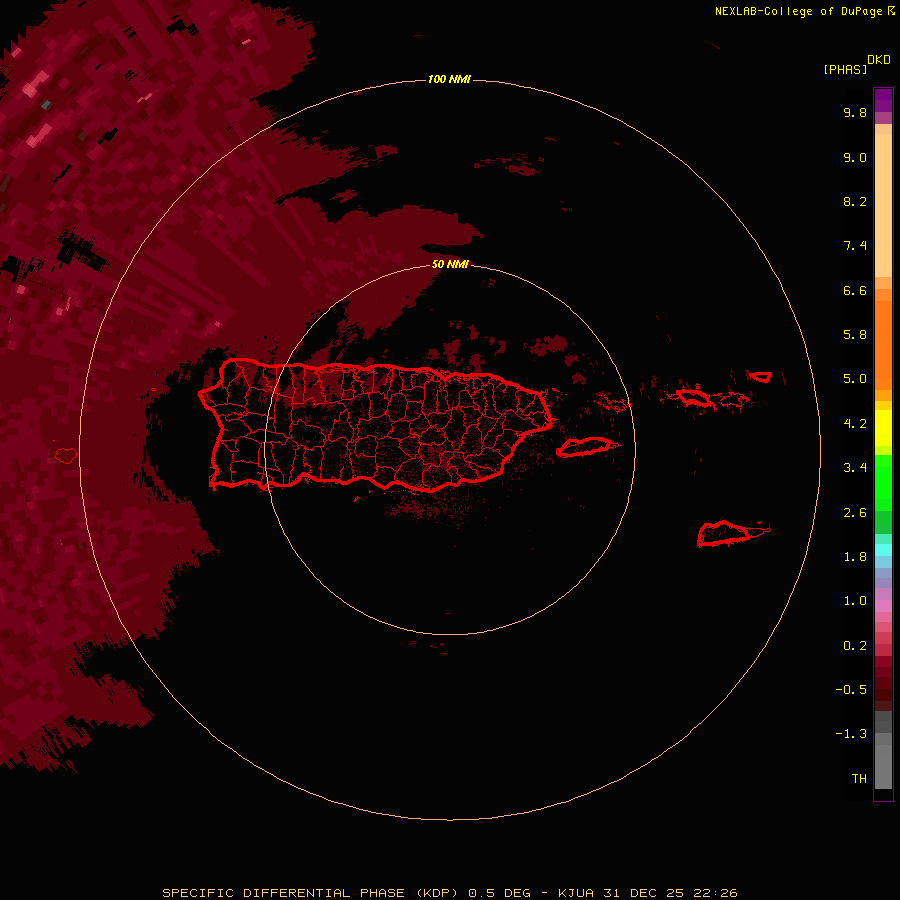The height and width of the screenshot is (900, 900).
Task: Click the 8.2 value on the color scale
Action: [855, 201]
